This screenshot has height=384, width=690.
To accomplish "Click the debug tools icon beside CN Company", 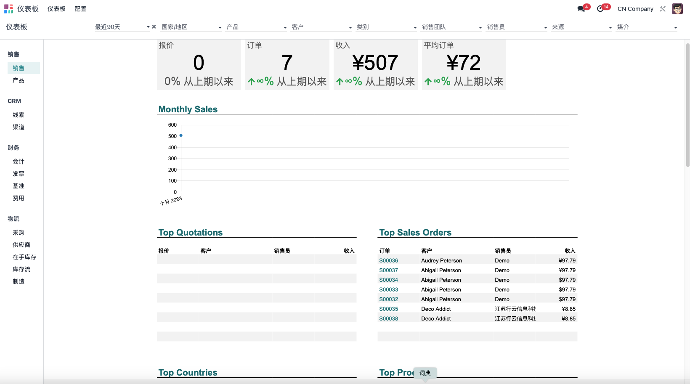I will pyautogui.click(x=662, y=9).
